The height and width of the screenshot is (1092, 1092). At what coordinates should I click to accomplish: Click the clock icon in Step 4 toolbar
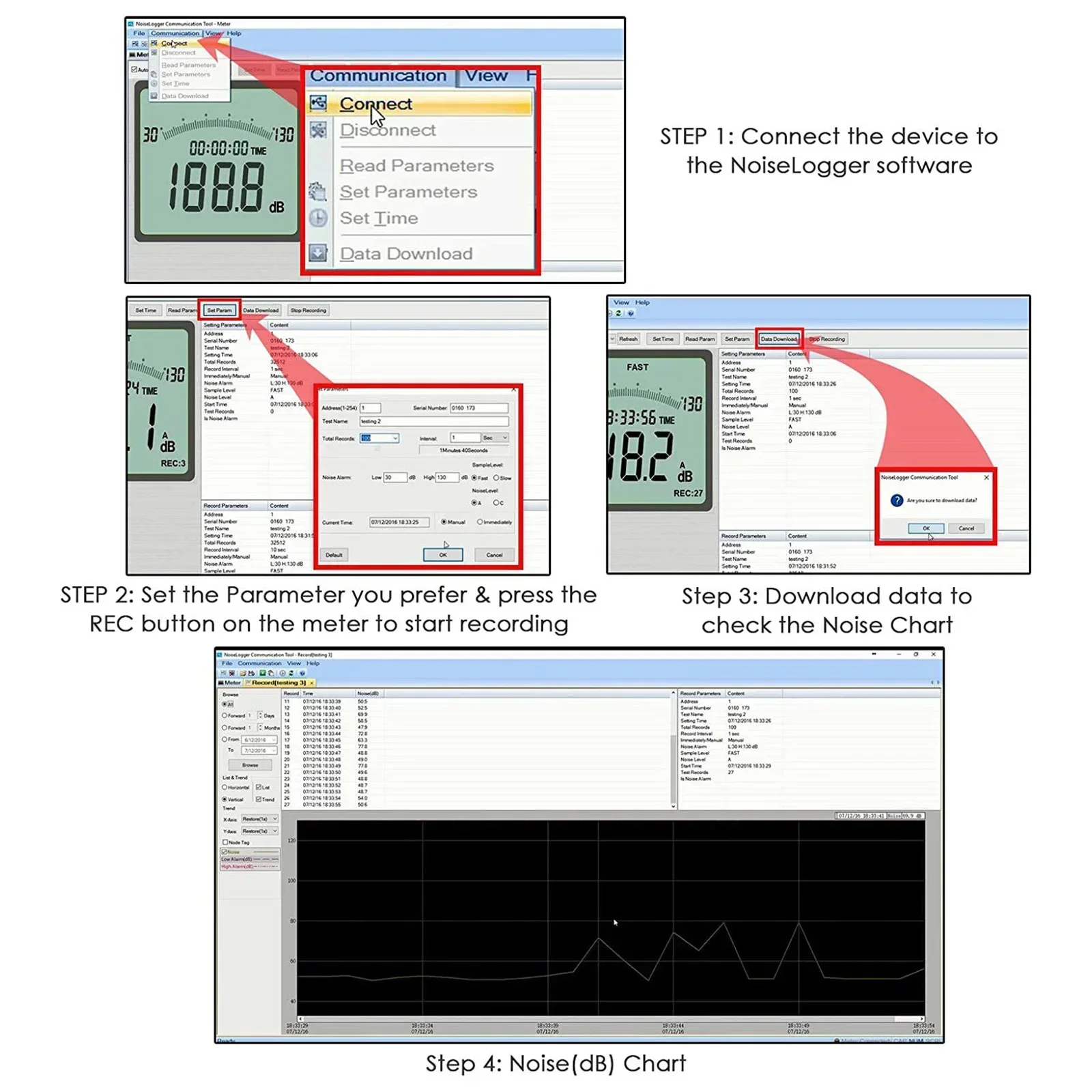[282, 673]
